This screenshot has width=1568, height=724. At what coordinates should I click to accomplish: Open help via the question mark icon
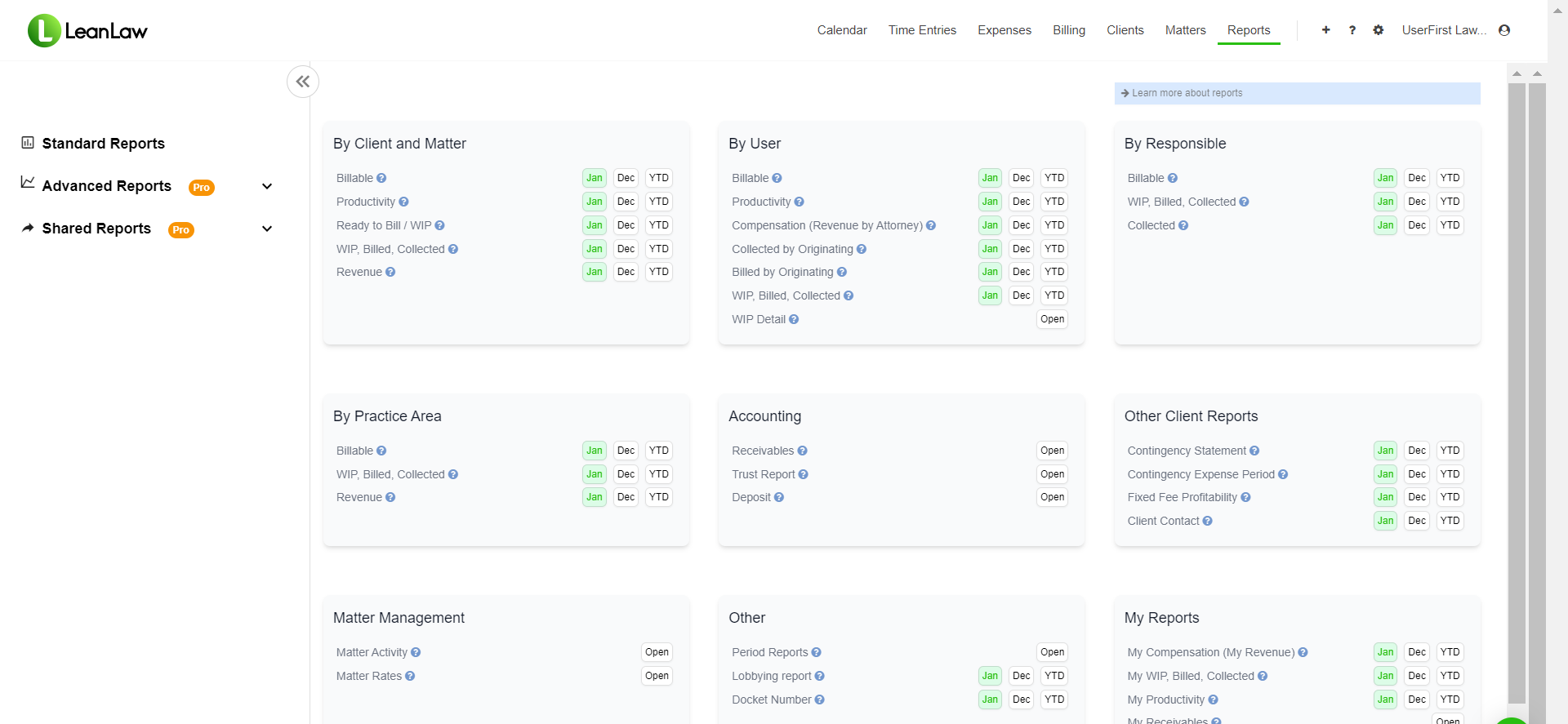(1352, 30)
